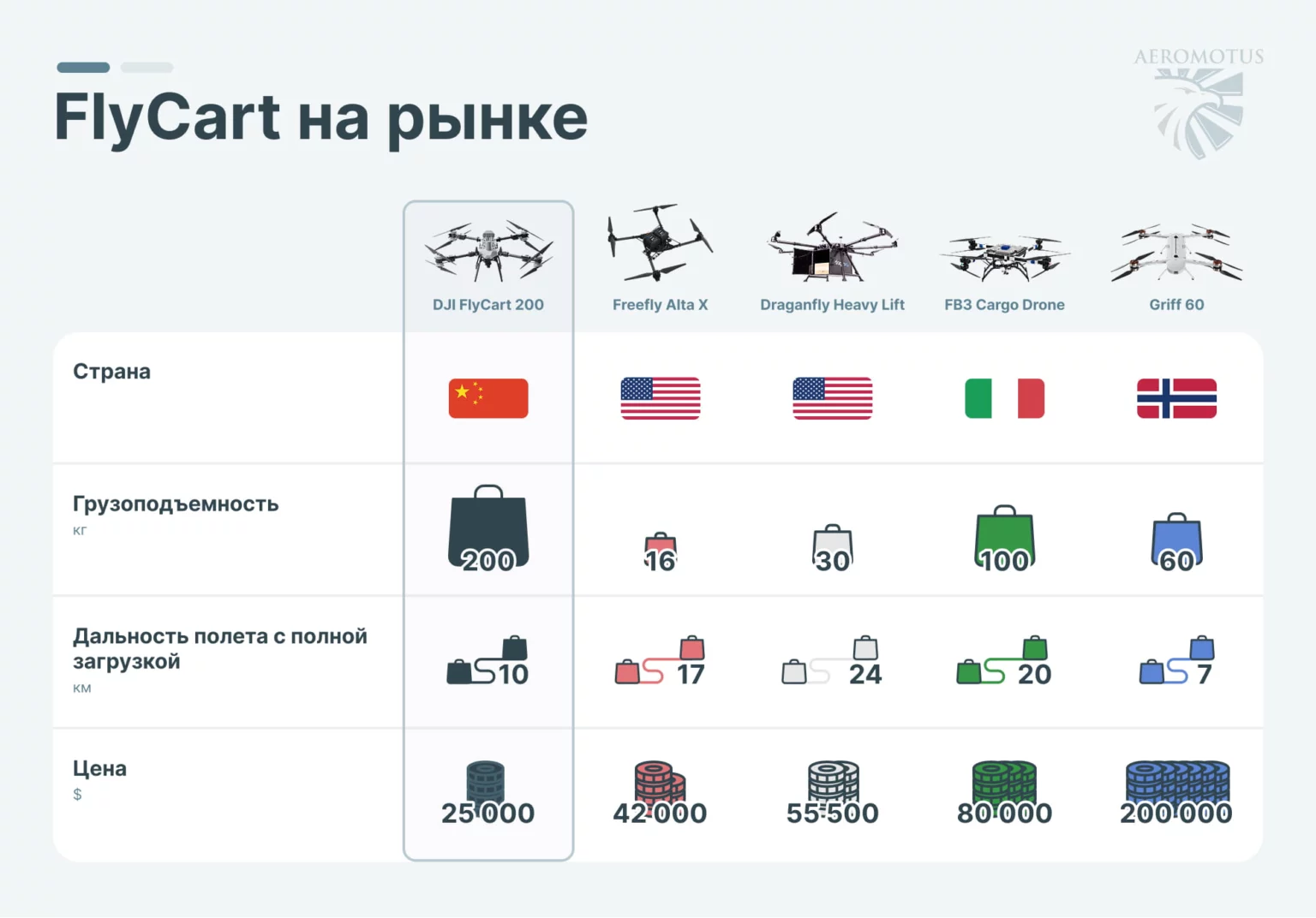Image resolution: width=1316 pixels, height=918 pixels.
Task: Click the Griff 60 label
Action: coord(1176,305)
